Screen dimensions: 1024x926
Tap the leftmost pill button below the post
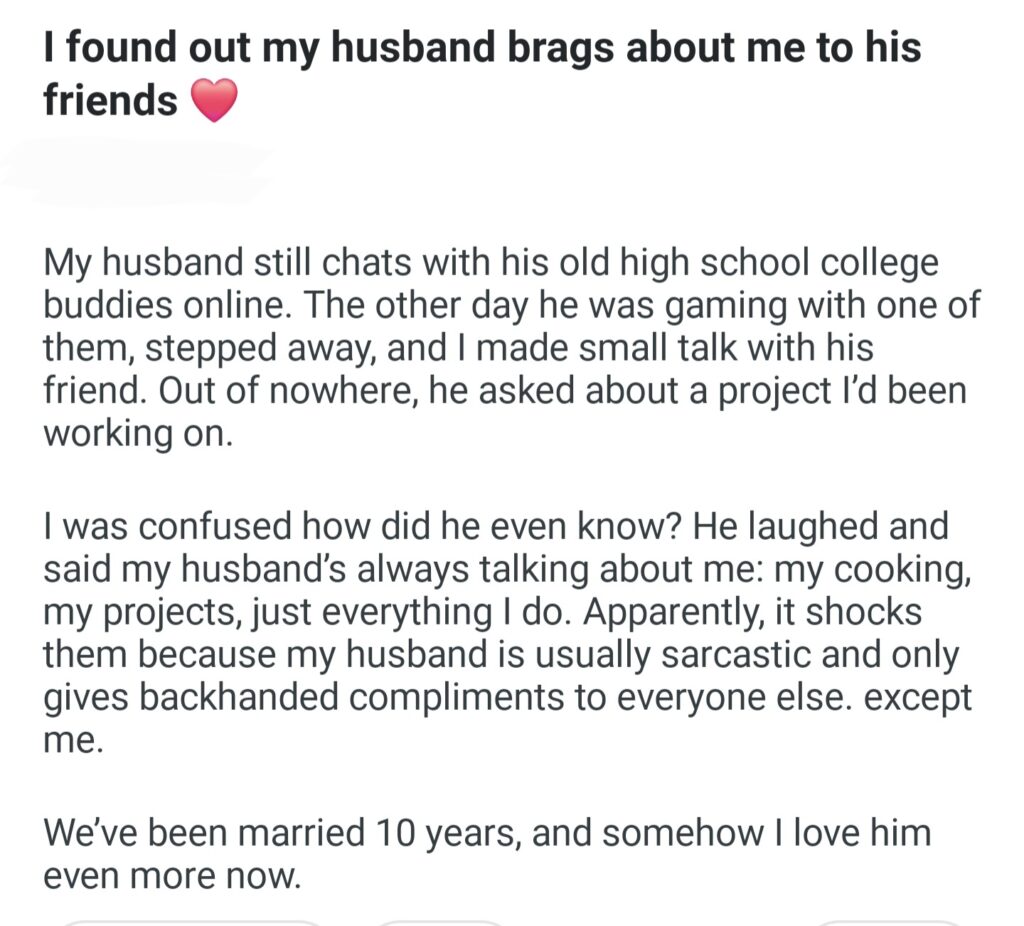tap(192, 922)
